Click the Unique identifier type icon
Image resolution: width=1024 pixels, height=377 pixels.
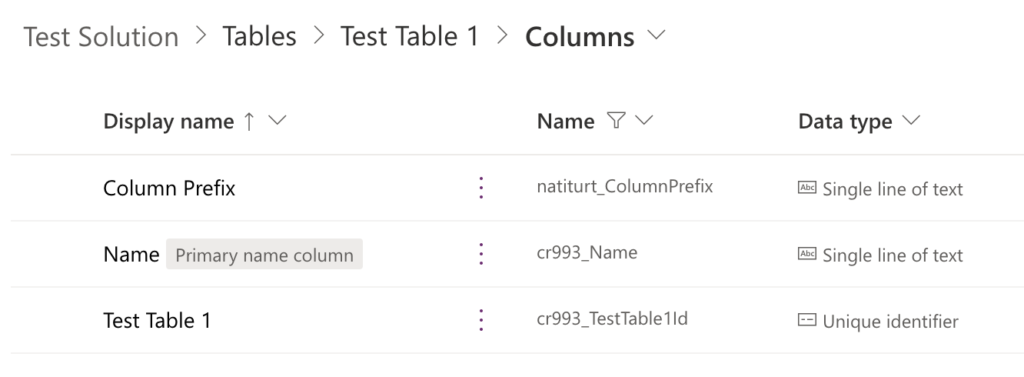807,320
